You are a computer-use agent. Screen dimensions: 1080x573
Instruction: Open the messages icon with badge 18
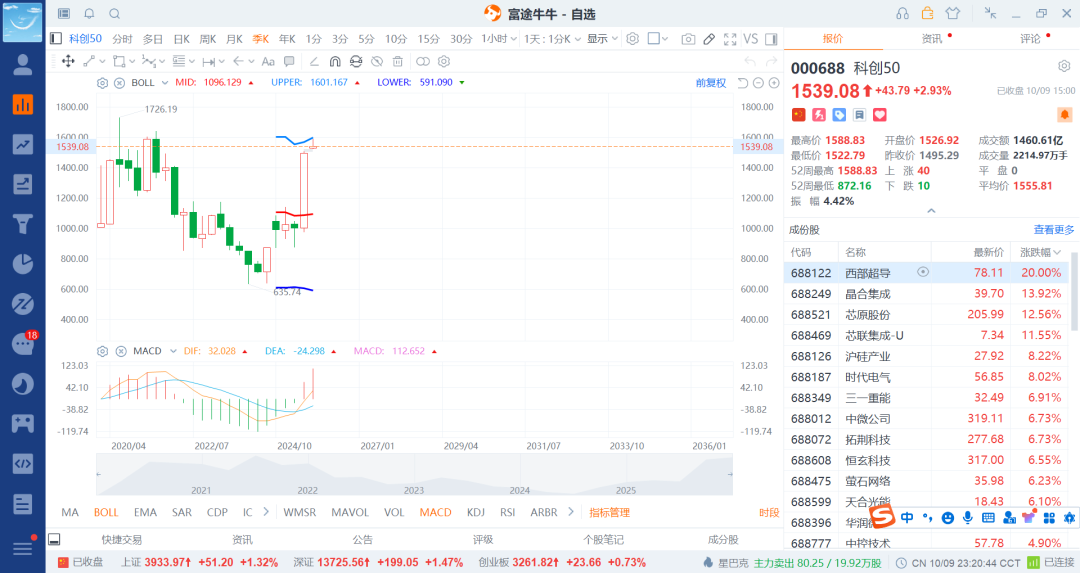23,343
